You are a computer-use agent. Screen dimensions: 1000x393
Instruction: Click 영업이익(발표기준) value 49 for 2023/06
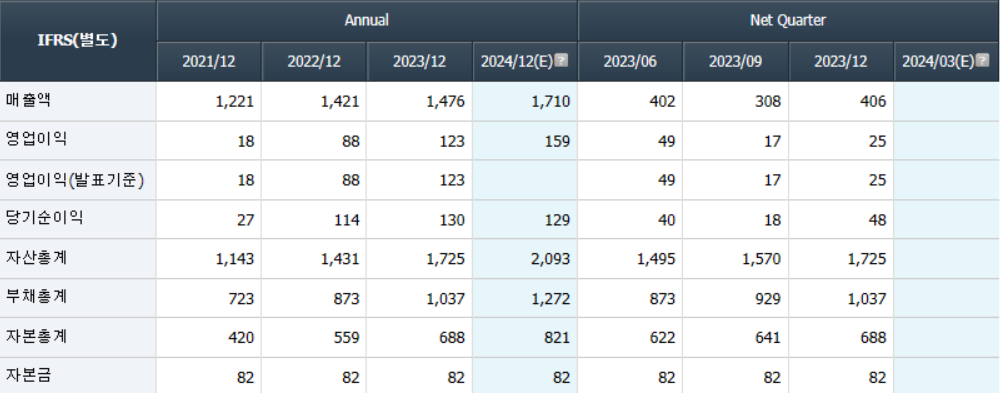667,181
